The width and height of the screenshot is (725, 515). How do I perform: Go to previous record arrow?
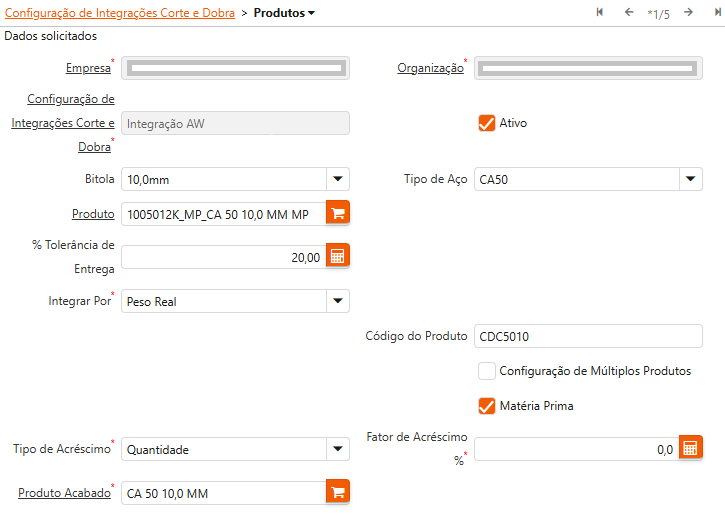pyautogui.click(x=629, y=12)
